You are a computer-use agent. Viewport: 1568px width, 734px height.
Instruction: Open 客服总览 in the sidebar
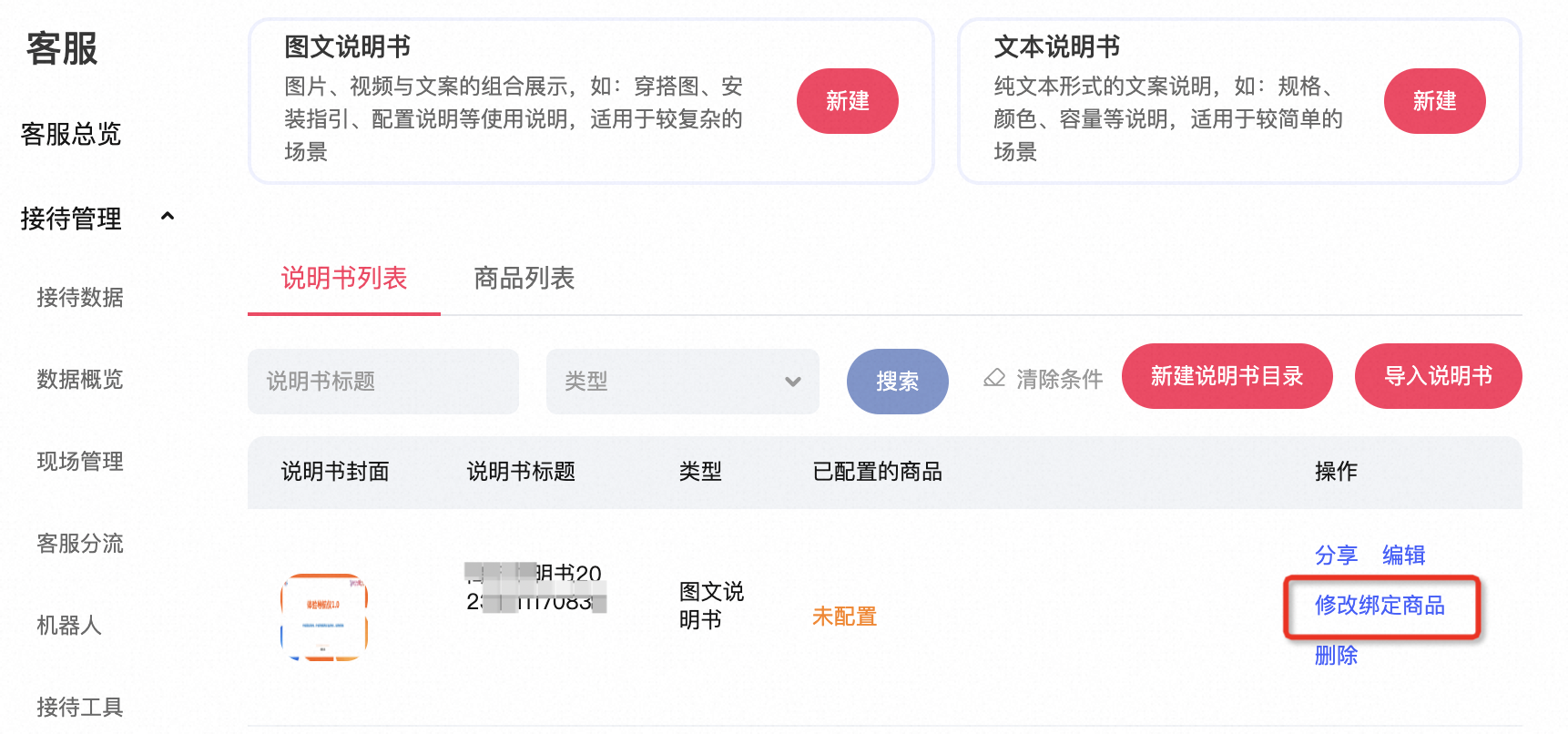71,135
